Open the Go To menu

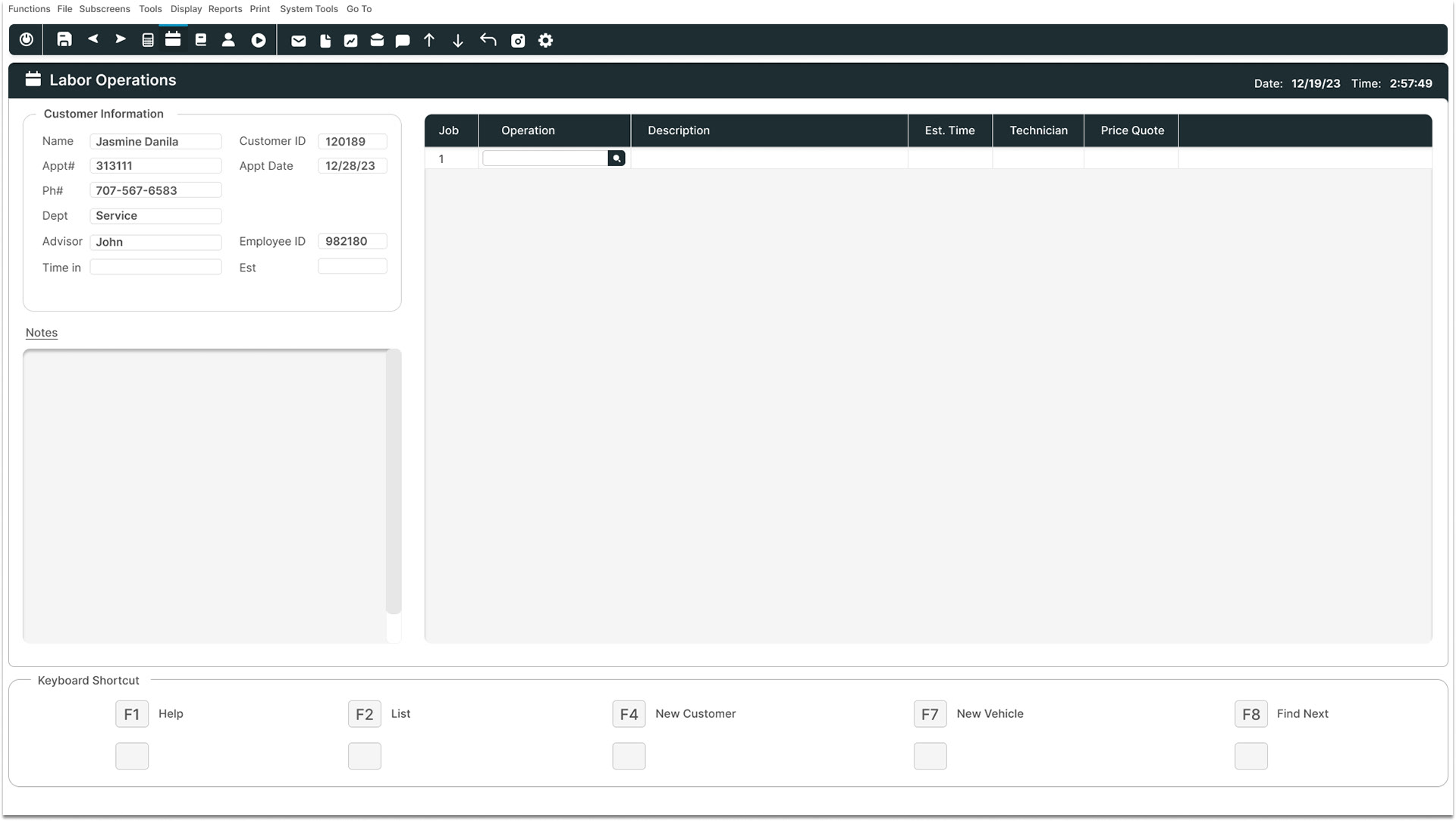tap(359, 9)
